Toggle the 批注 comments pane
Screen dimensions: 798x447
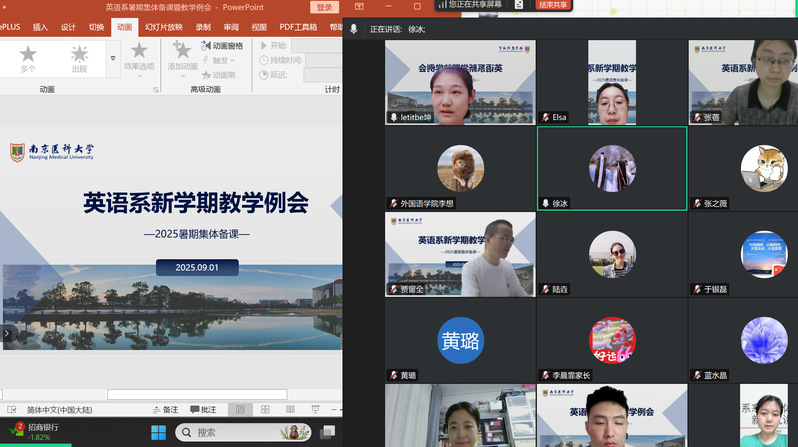[202, 409]
